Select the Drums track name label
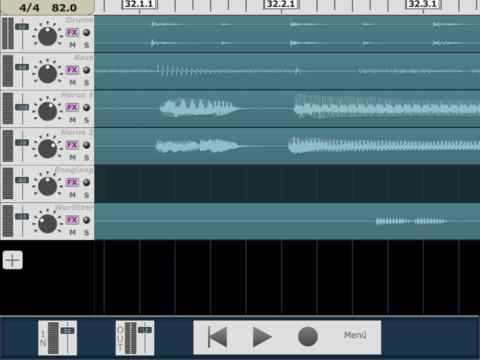 click(79, 20)
